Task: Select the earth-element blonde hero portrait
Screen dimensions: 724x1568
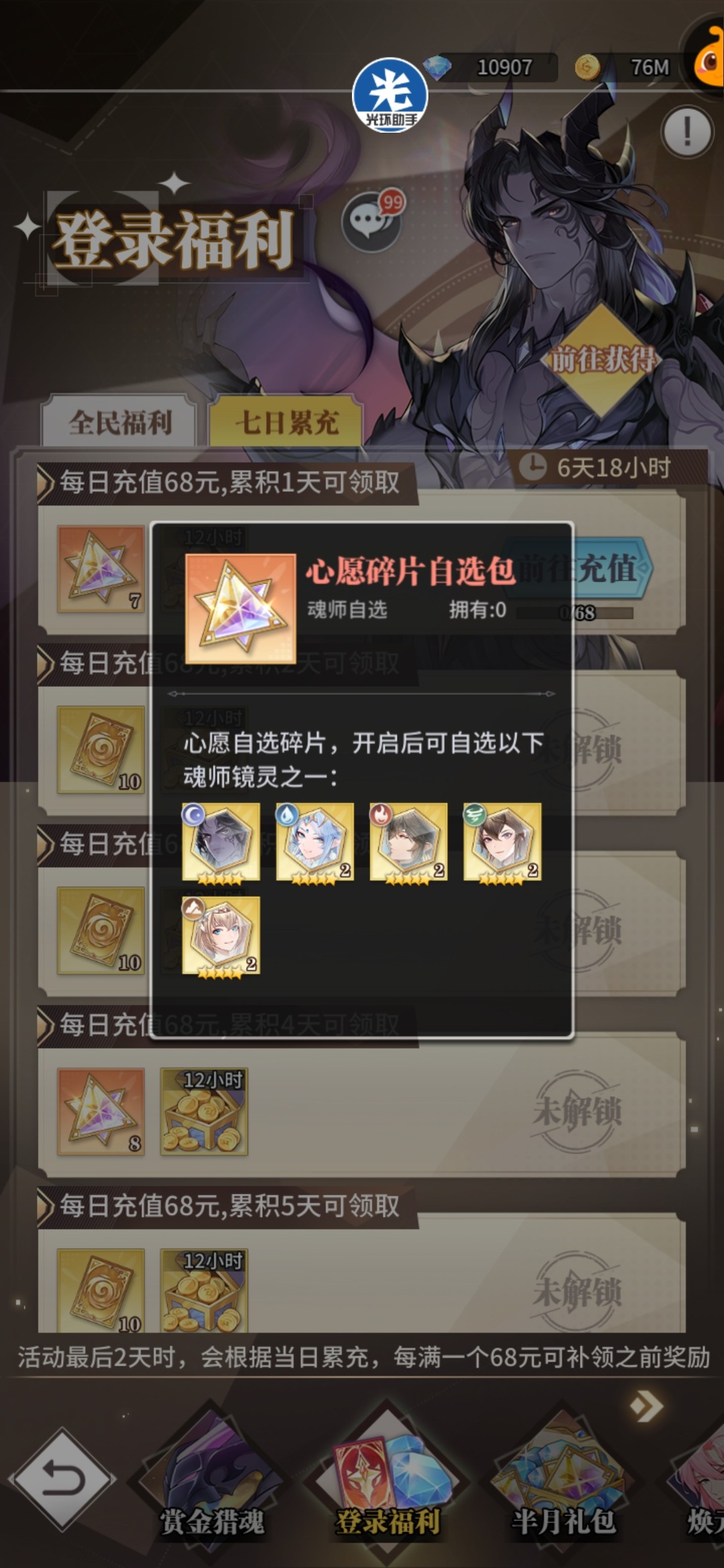Action: (x=221, y=935)
